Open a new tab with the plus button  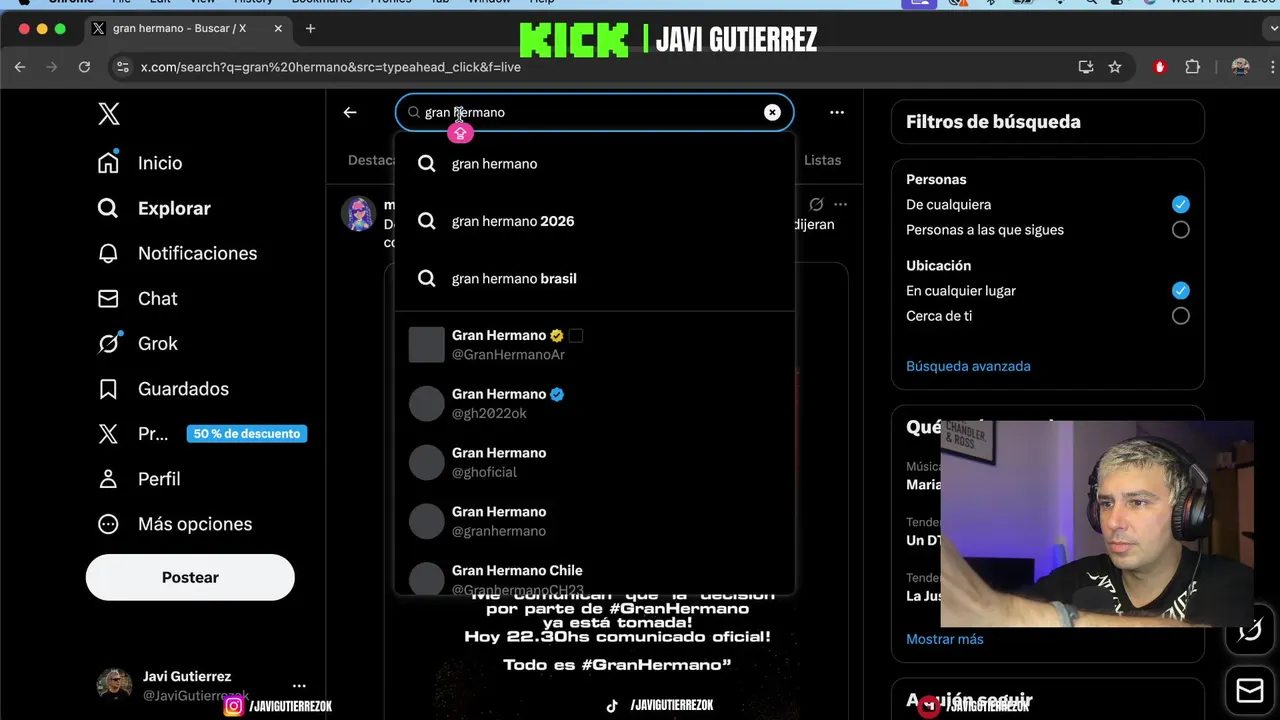click(310, 28)
